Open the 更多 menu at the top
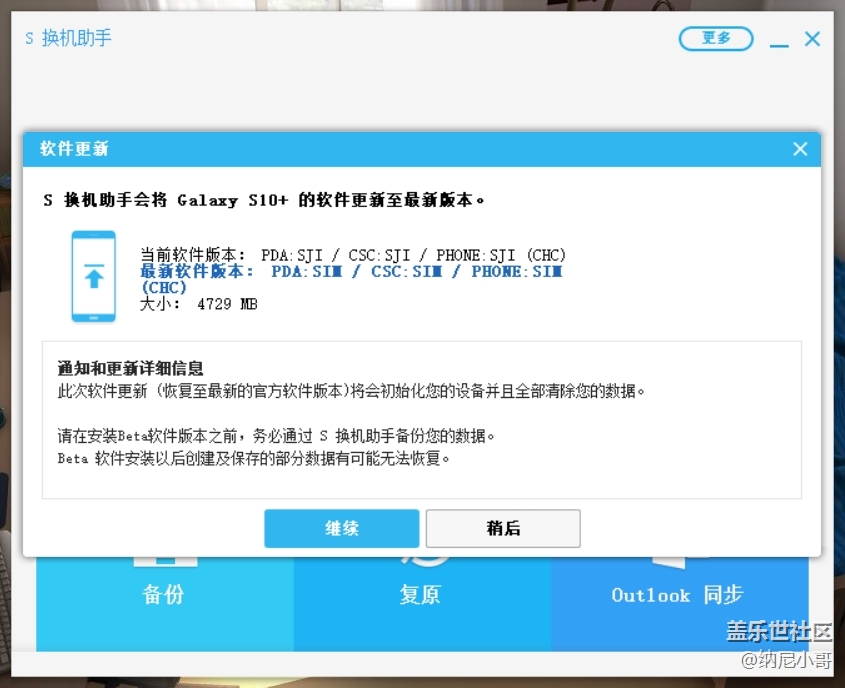Viewport: 845px width, 688px height. pyautogui.click(x=716, y=39)
